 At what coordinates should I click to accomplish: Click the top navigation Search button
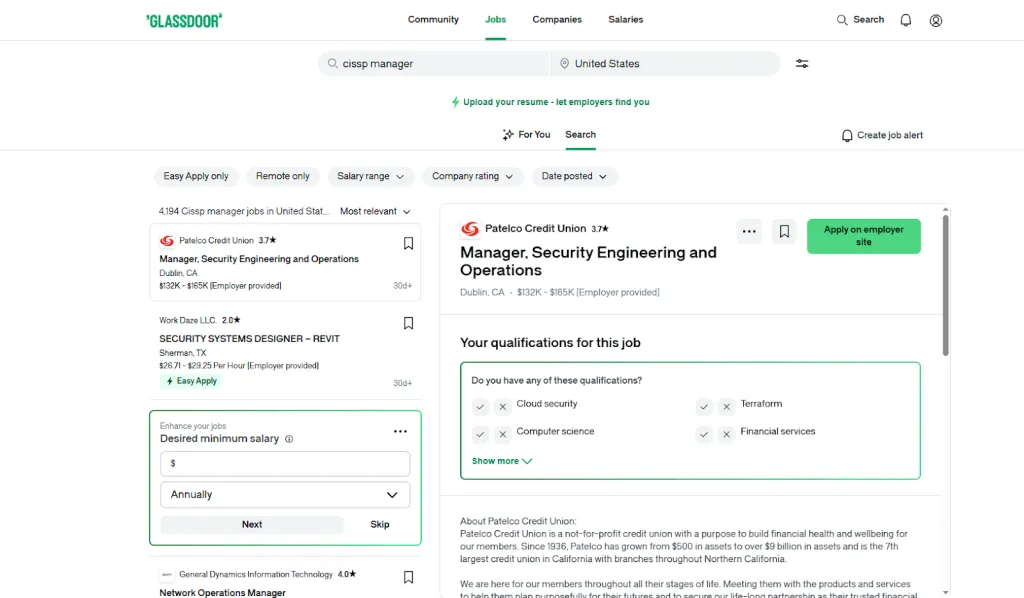point(860,20)
